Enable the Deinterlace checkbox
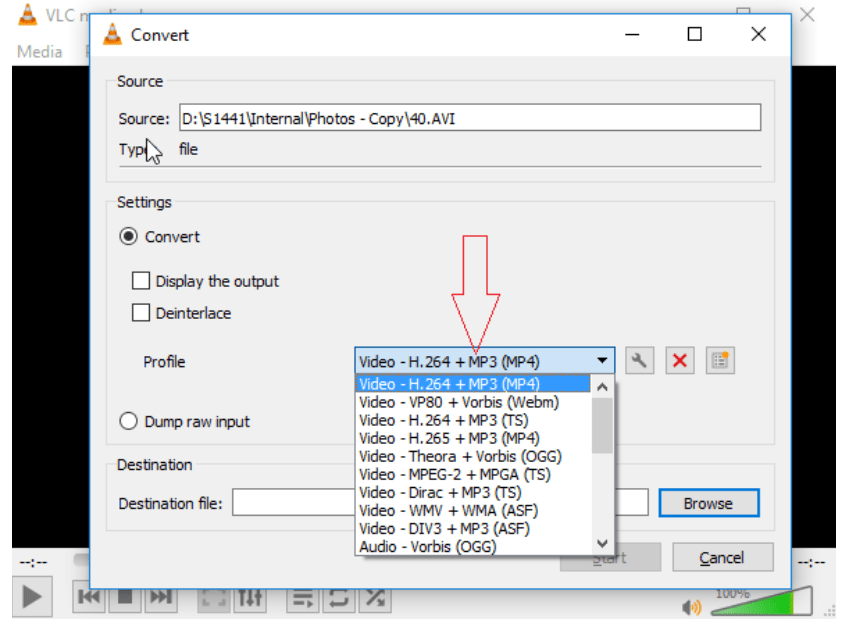The width and height of the screenshot is (858, 626). pyautogui.click(x=141, y=313)
